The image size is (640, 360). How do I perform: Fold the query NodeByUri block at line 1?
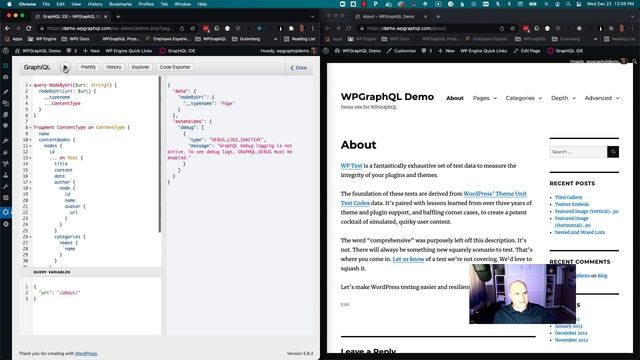tap(30, 85)
